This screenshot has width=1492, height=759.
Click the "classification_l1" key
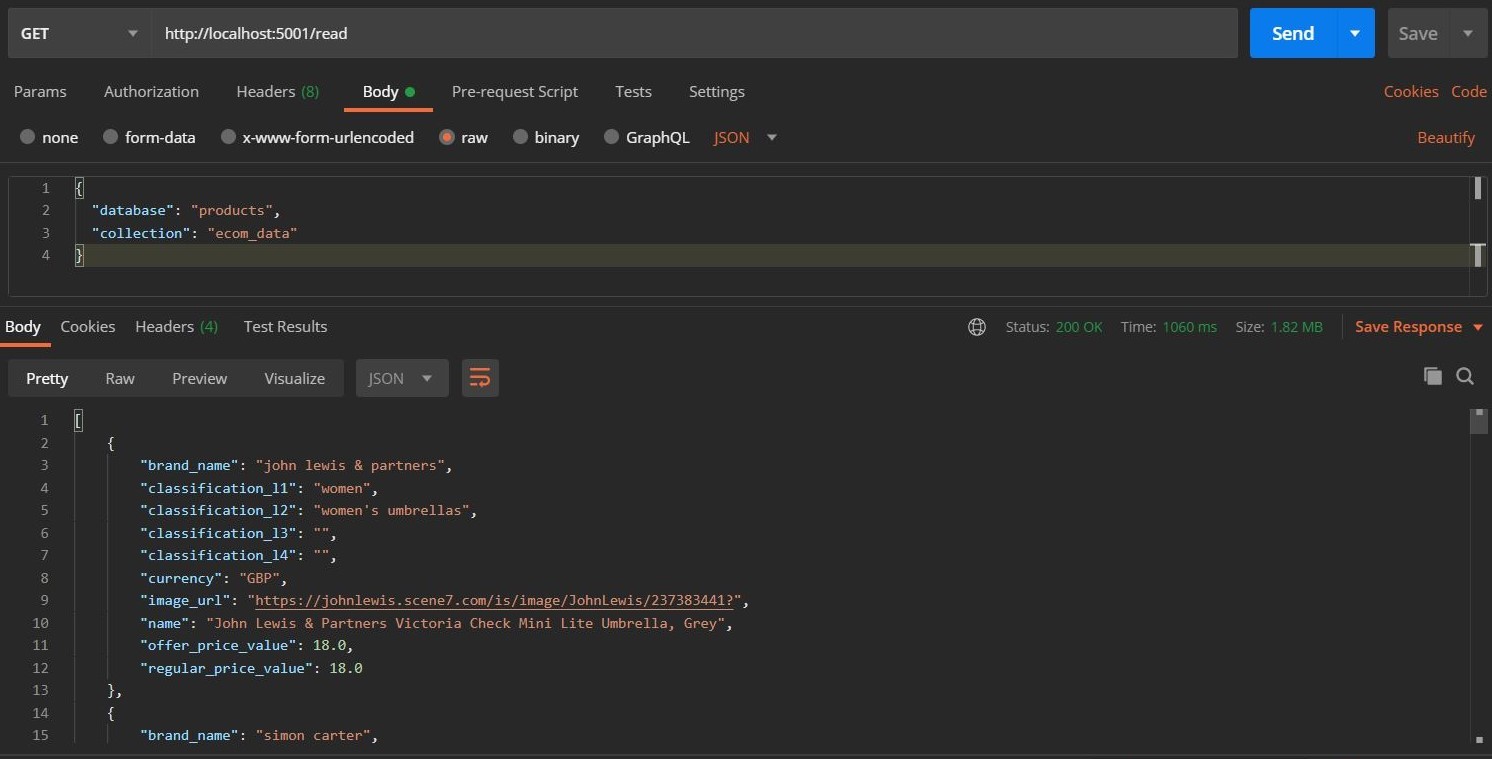[218, 488]
